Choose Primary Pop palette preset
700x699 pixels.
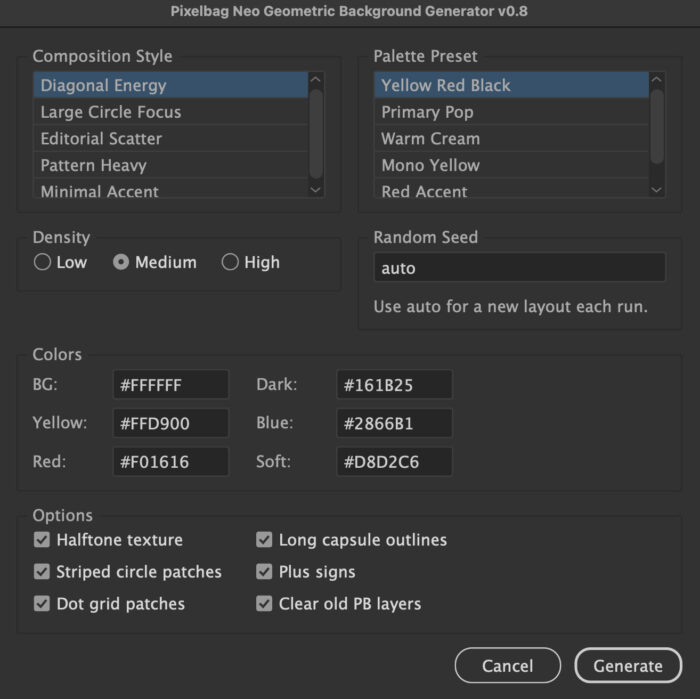(x=512, y=112)
